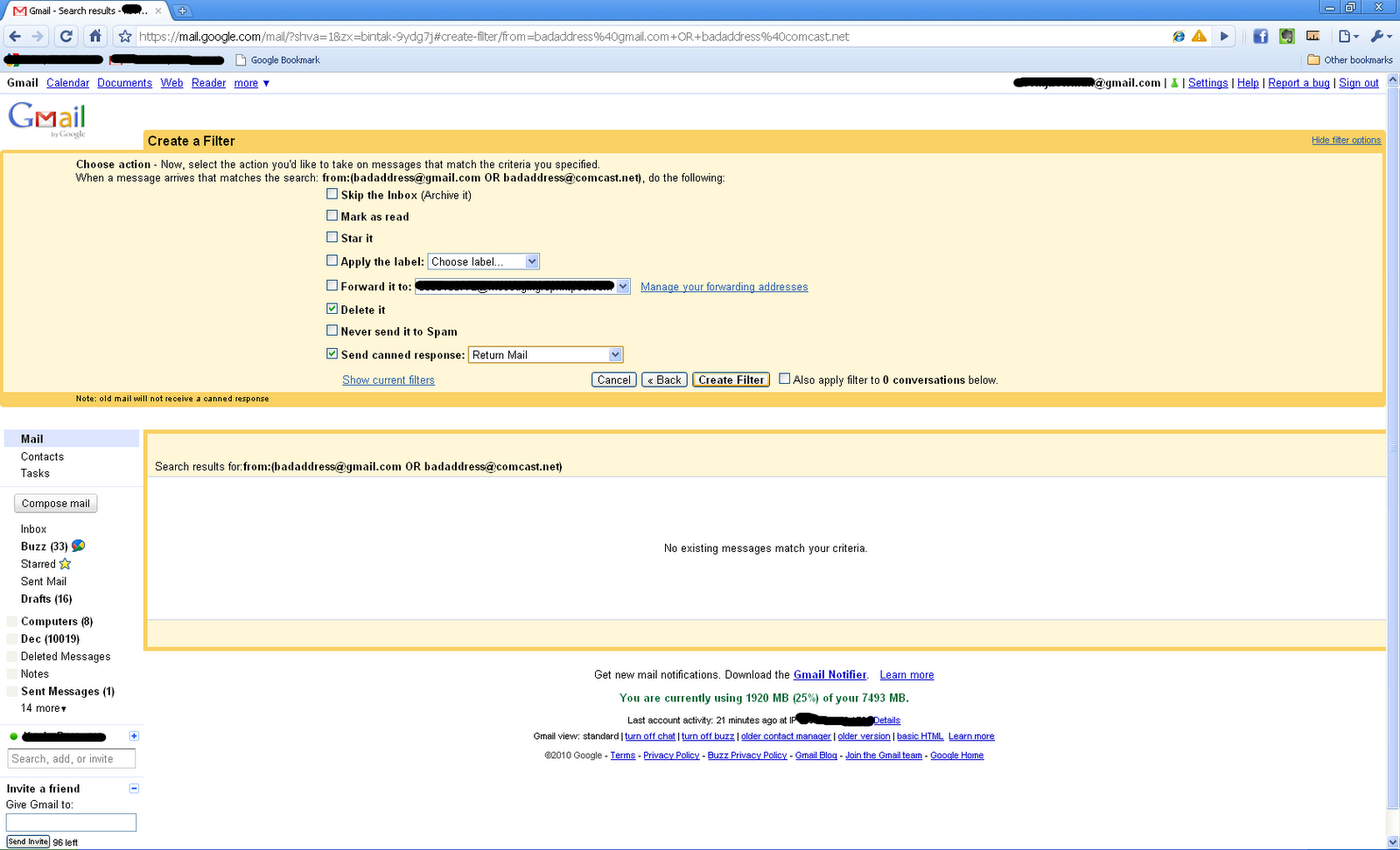Open Manage your forwarding addresses

point(724,286)
